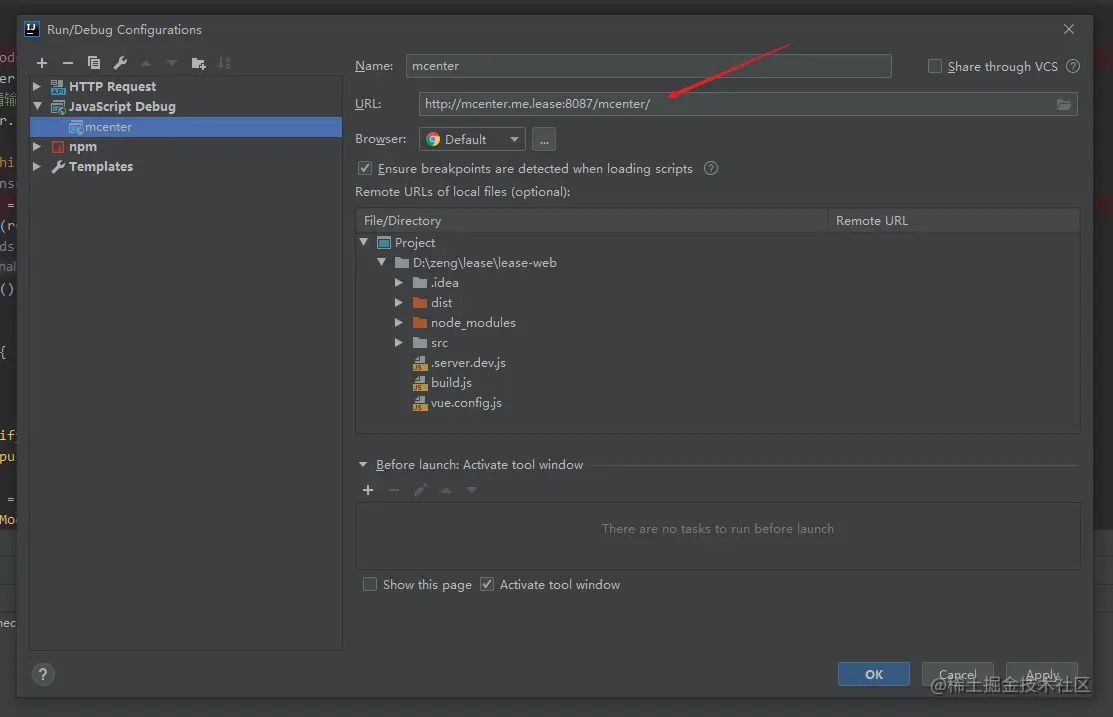The image size is (1113, 717).
Task: Open the Browser Default dropdown
Action: click(x=472, y=140)
